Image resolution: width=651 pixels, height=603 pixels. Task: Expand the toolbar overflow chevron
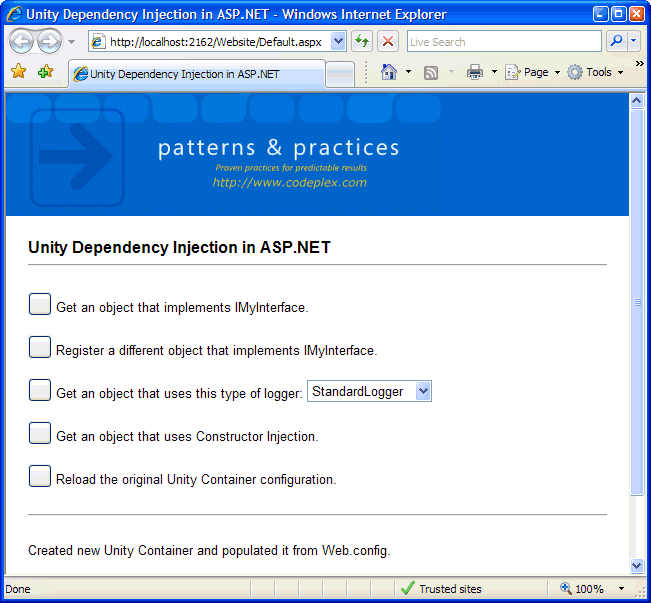tap(639, 64)
